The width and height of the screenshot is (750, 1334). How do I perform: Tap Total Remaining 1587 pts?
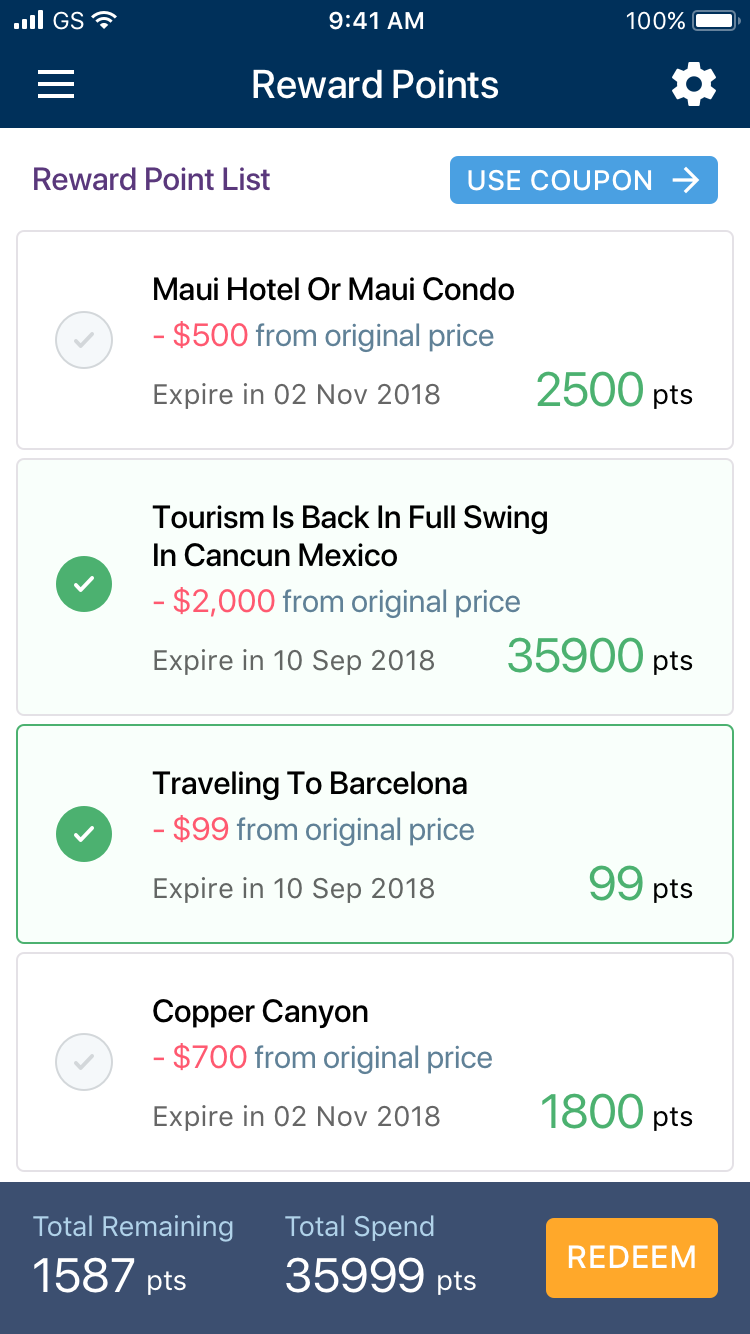133,1256
